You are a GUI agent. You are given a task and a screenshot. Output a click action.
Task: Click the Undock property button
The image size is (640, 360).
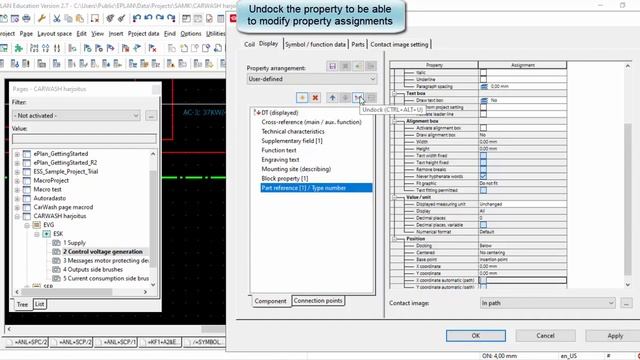[358, 98]
